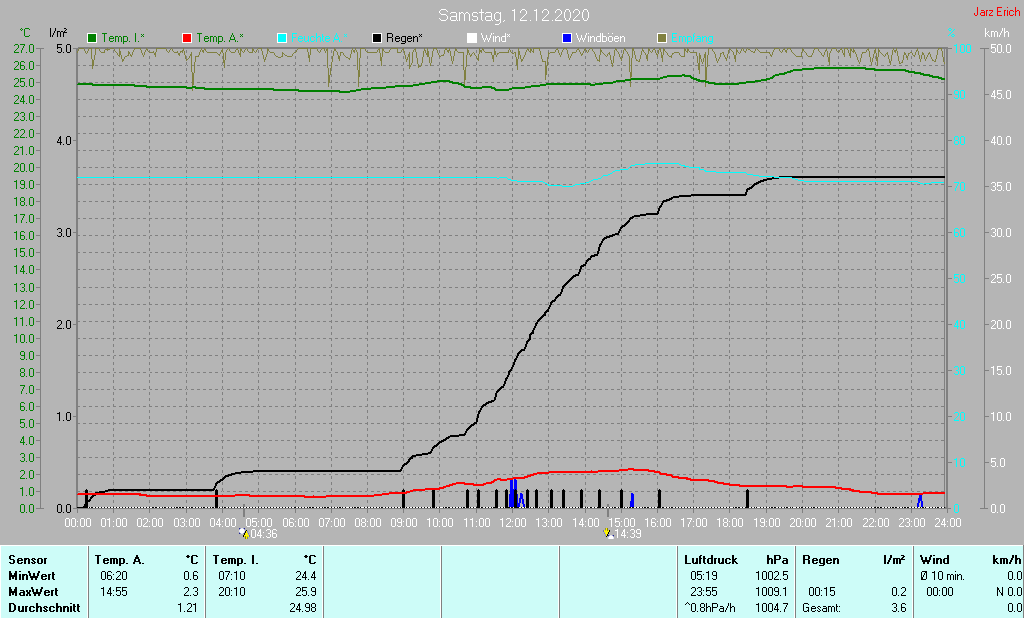The height and width of the screenshot is (618, 1024).
Task: Select the 'Regen*' legend label
Action: point(404,39)
